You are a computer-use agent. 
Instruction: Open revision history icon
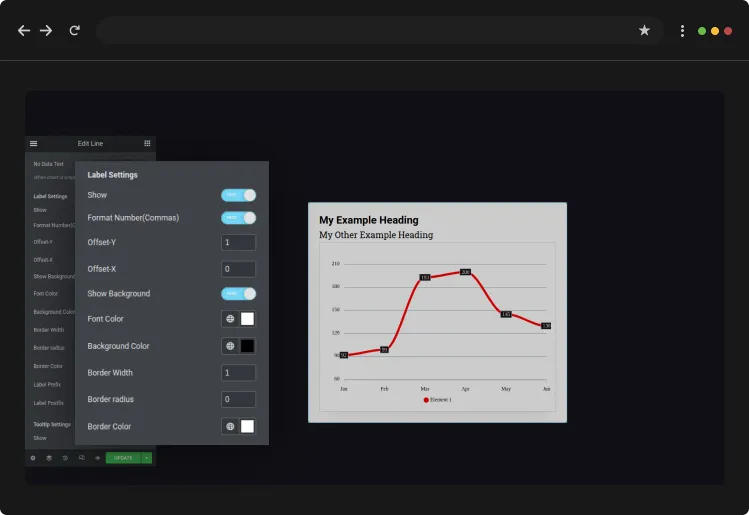tap(65, 458)
